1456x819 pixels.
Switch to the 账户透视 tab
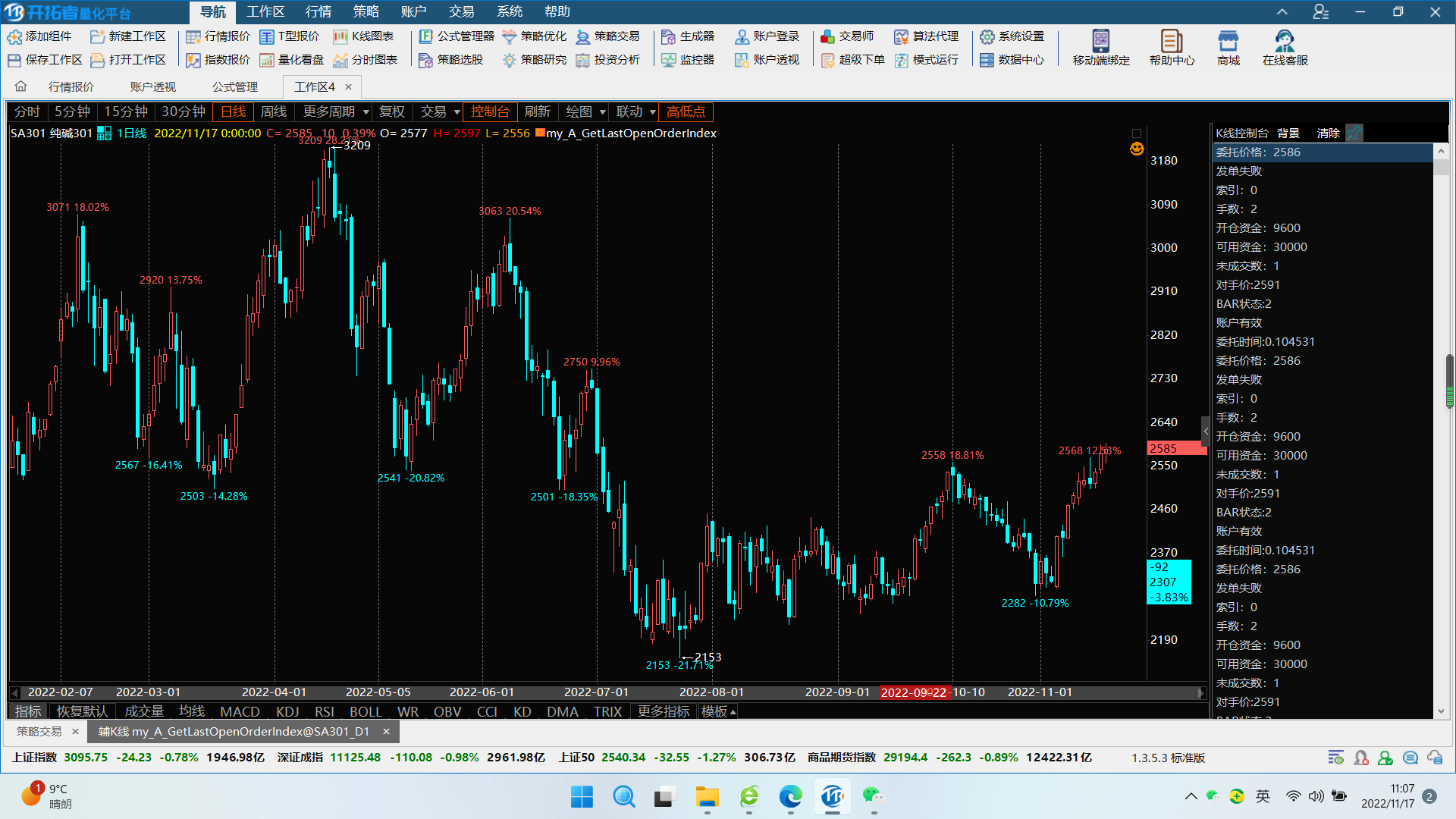pyautogui.click(x=152, y=86)
